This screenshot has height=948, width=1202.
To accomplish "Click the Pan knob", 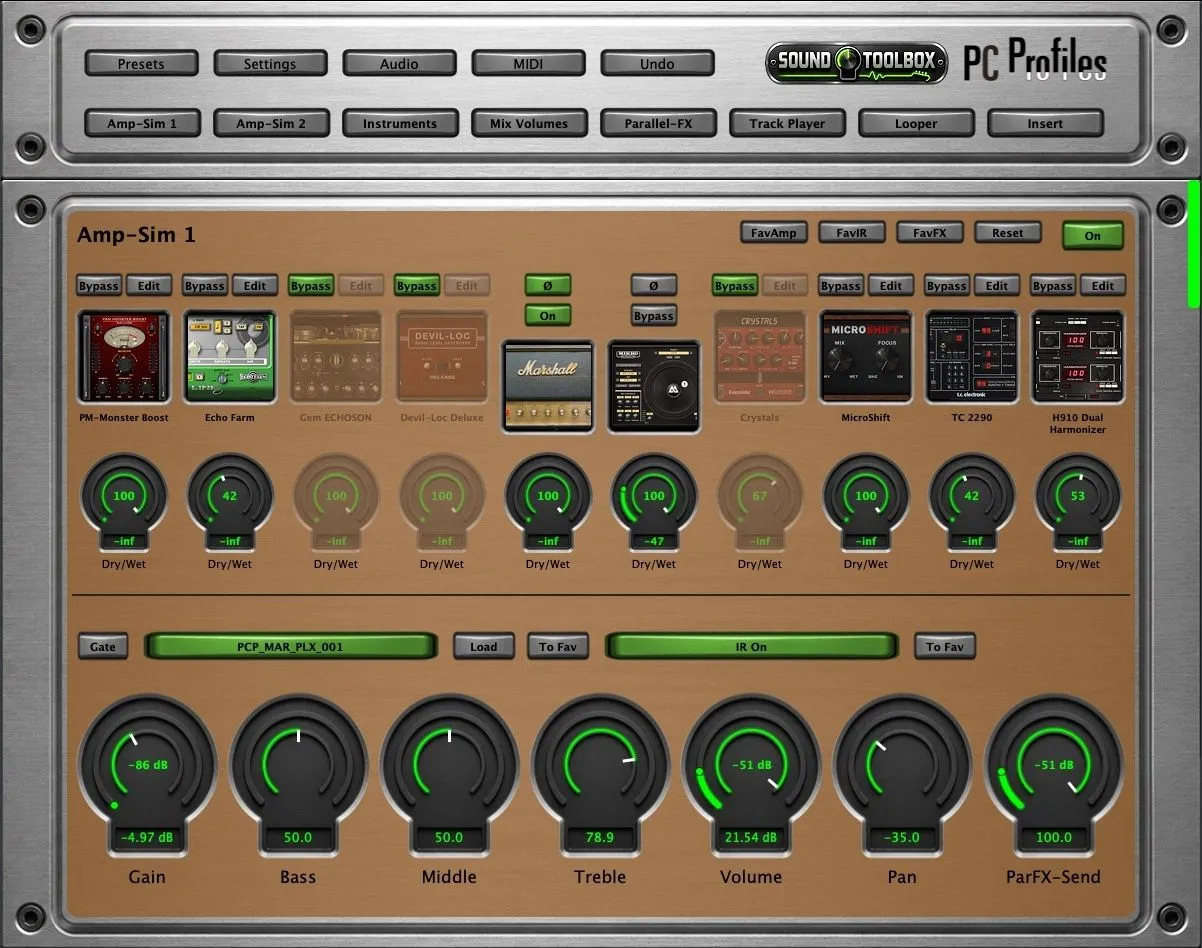I will 902,766.
